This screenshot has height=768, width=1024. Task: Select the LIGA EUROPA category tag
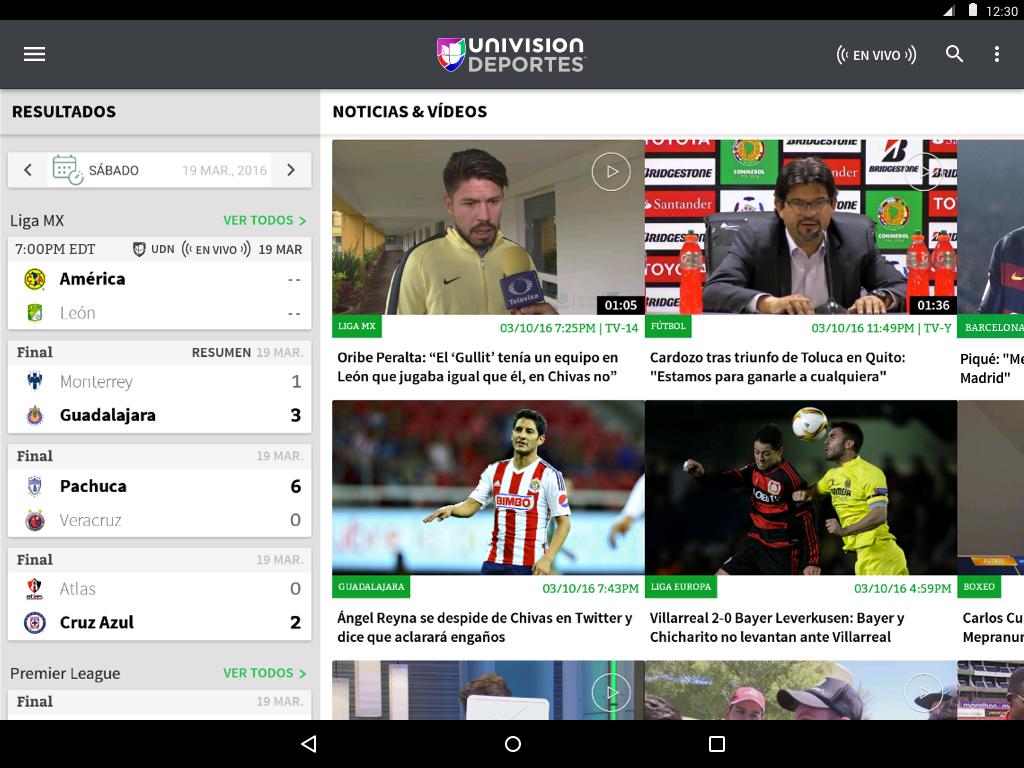click(x=680, y=586)
